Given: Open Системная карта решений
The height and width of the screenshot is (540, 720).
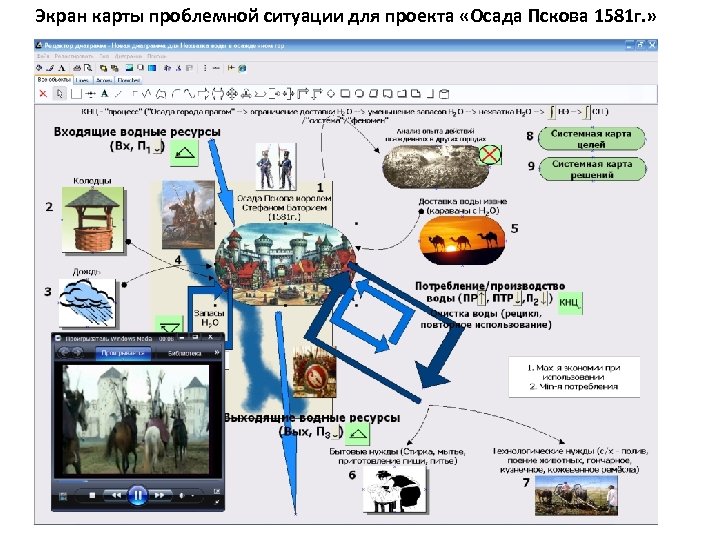Looking at the screenshot, I should [592, 169].
